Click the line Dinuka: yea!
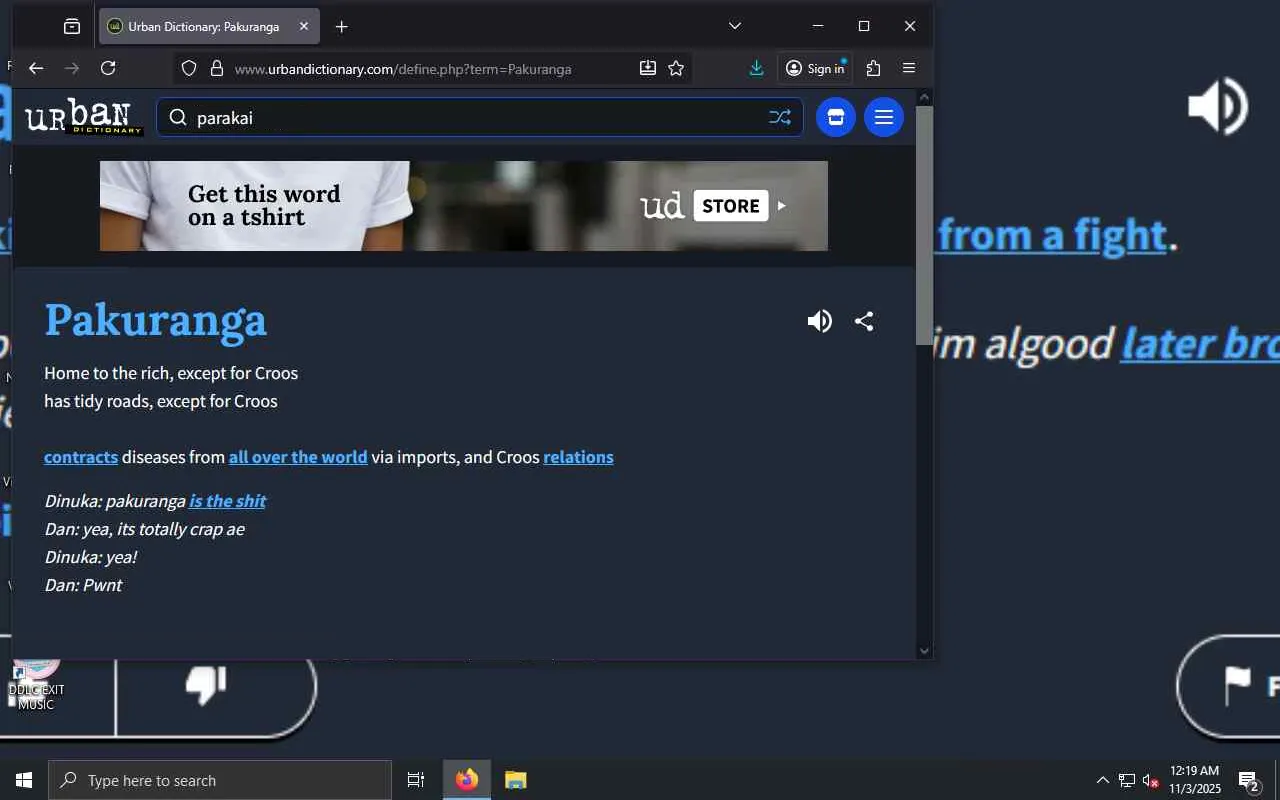Viewport: 1280px width, 800px height. coord(91,557)
